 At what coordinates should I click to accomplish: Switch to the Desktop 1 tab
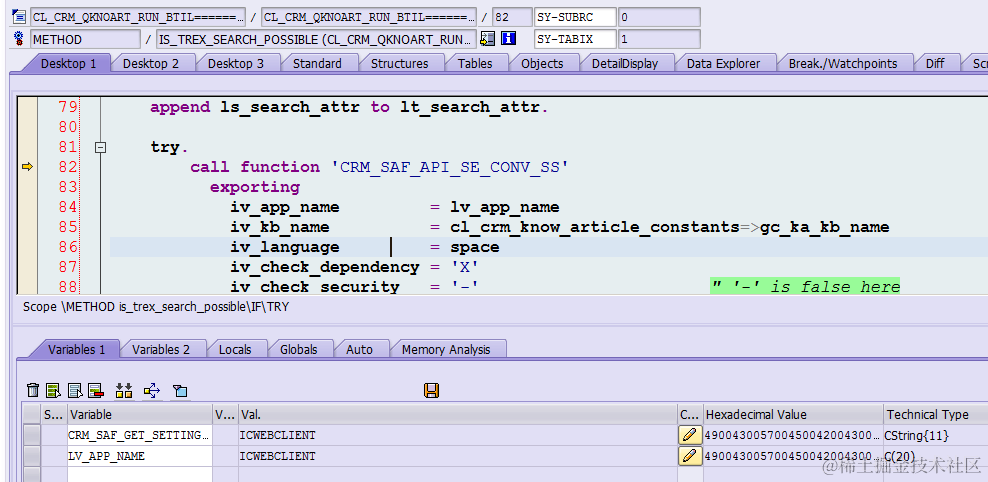[68, 64]
